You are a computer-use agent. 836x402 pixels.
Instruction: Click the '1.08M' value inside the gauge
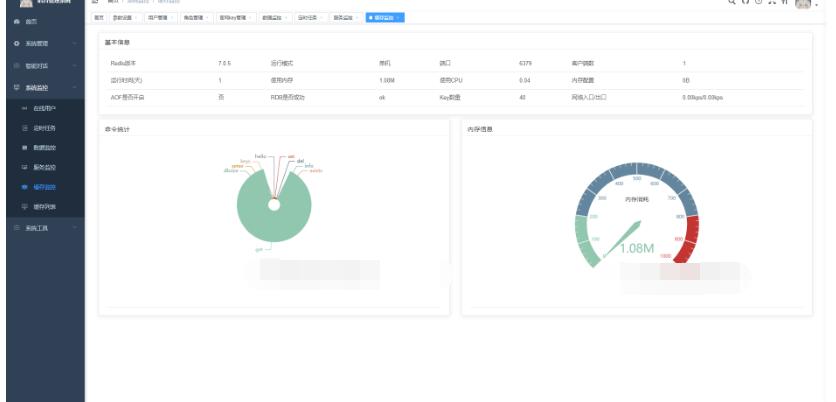click(x=637, y=248)
